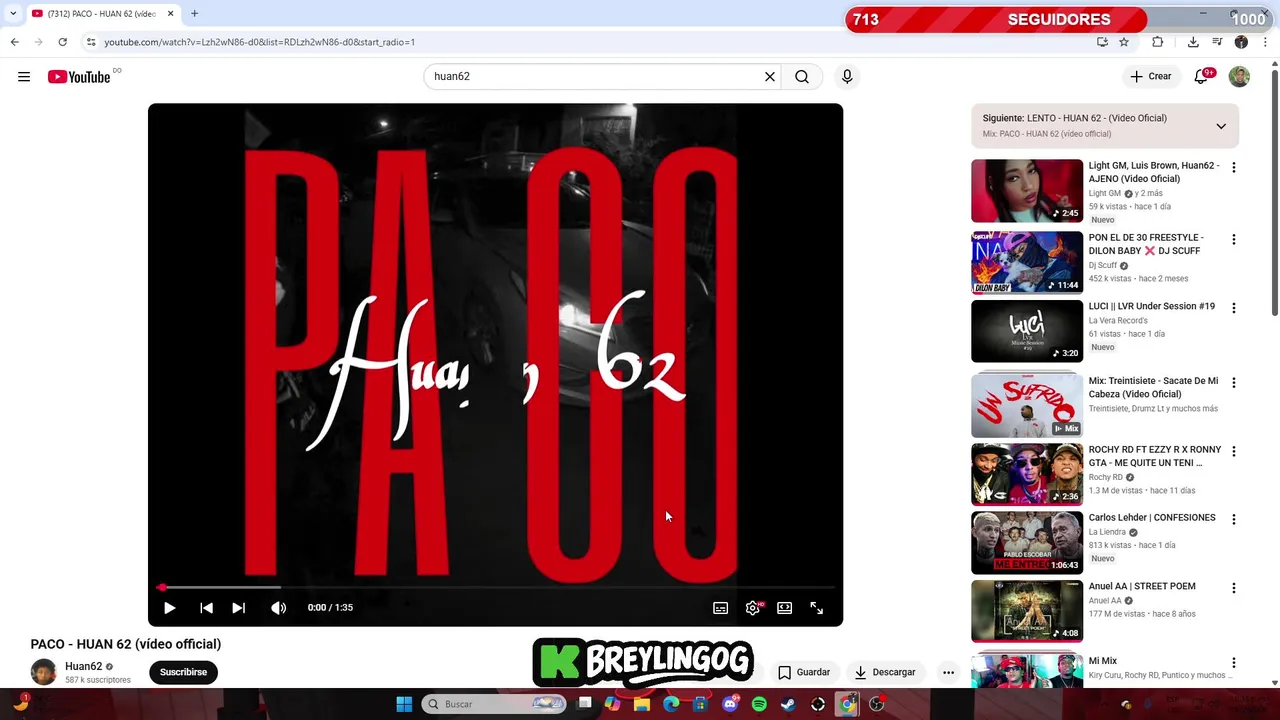1280x720 pixels.
Task: Save video with Guardar button
Action: coord(804,672)
